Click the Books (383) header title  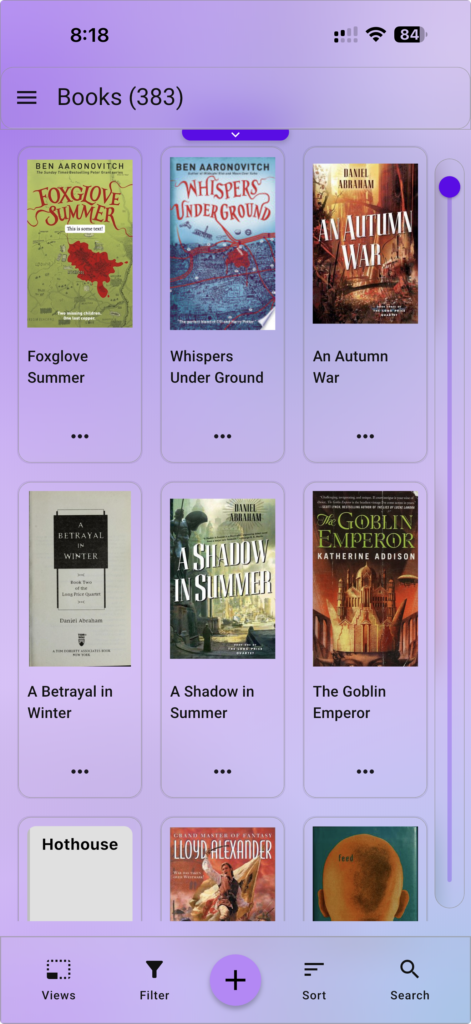[x=120, y=98]
